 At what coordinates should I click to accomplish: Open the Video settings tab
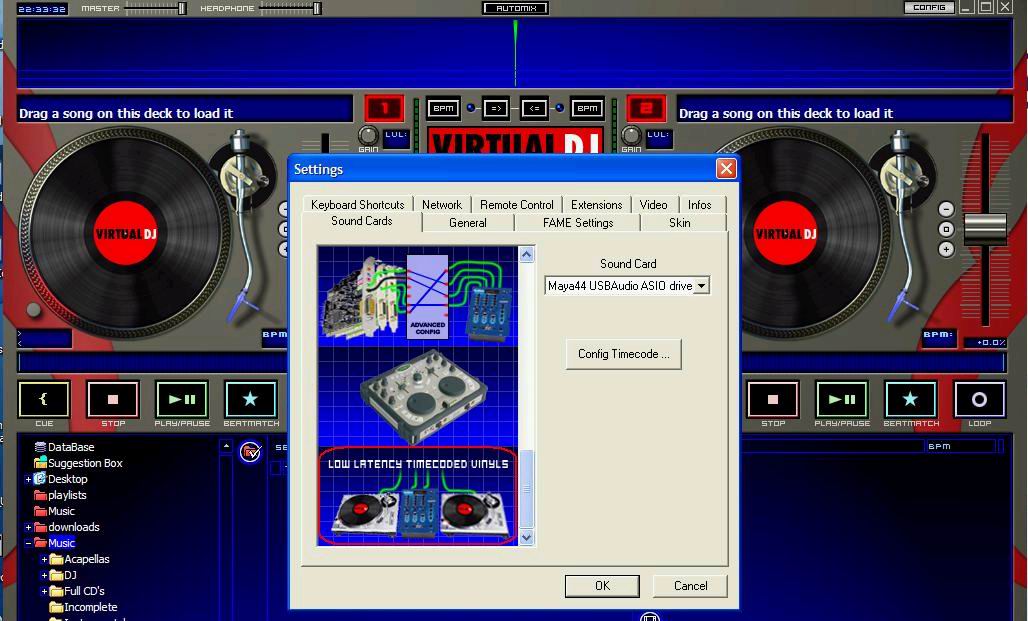point(654,205)
